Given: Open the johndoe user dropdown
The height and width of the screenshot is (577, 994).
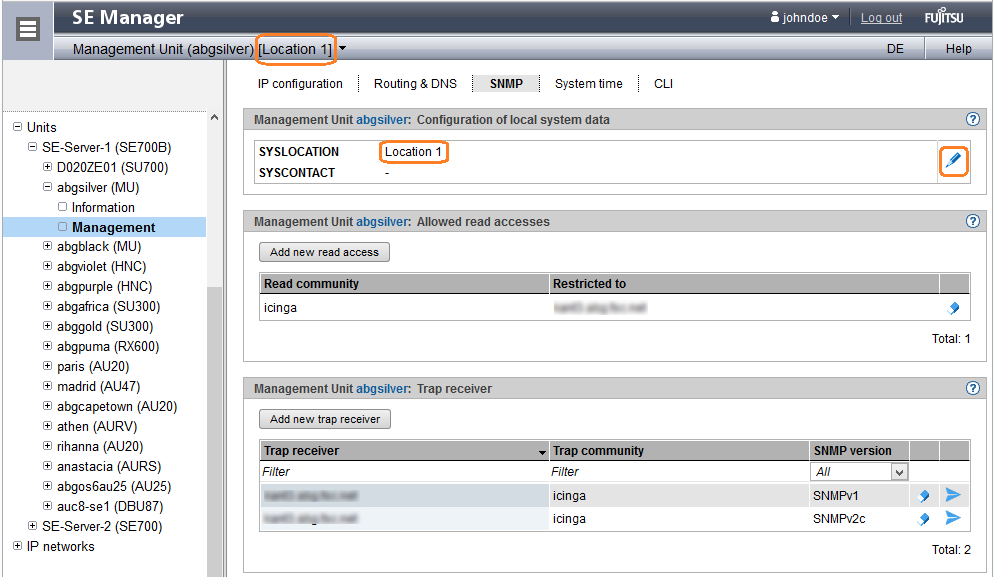Looking at the screenshot, I should click(x=805, y=17).
